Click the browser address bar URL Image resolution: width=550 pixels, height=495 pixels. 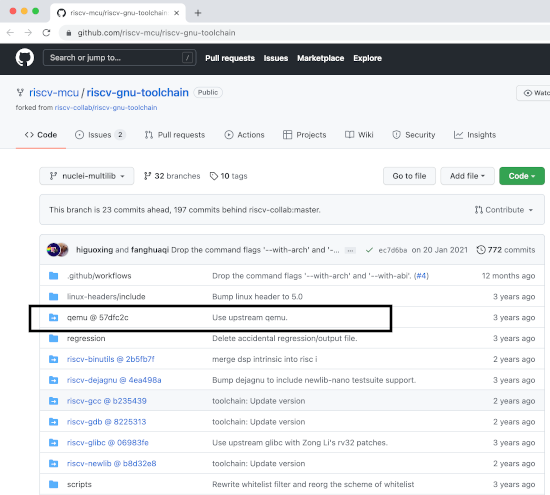tap(156, 33)
